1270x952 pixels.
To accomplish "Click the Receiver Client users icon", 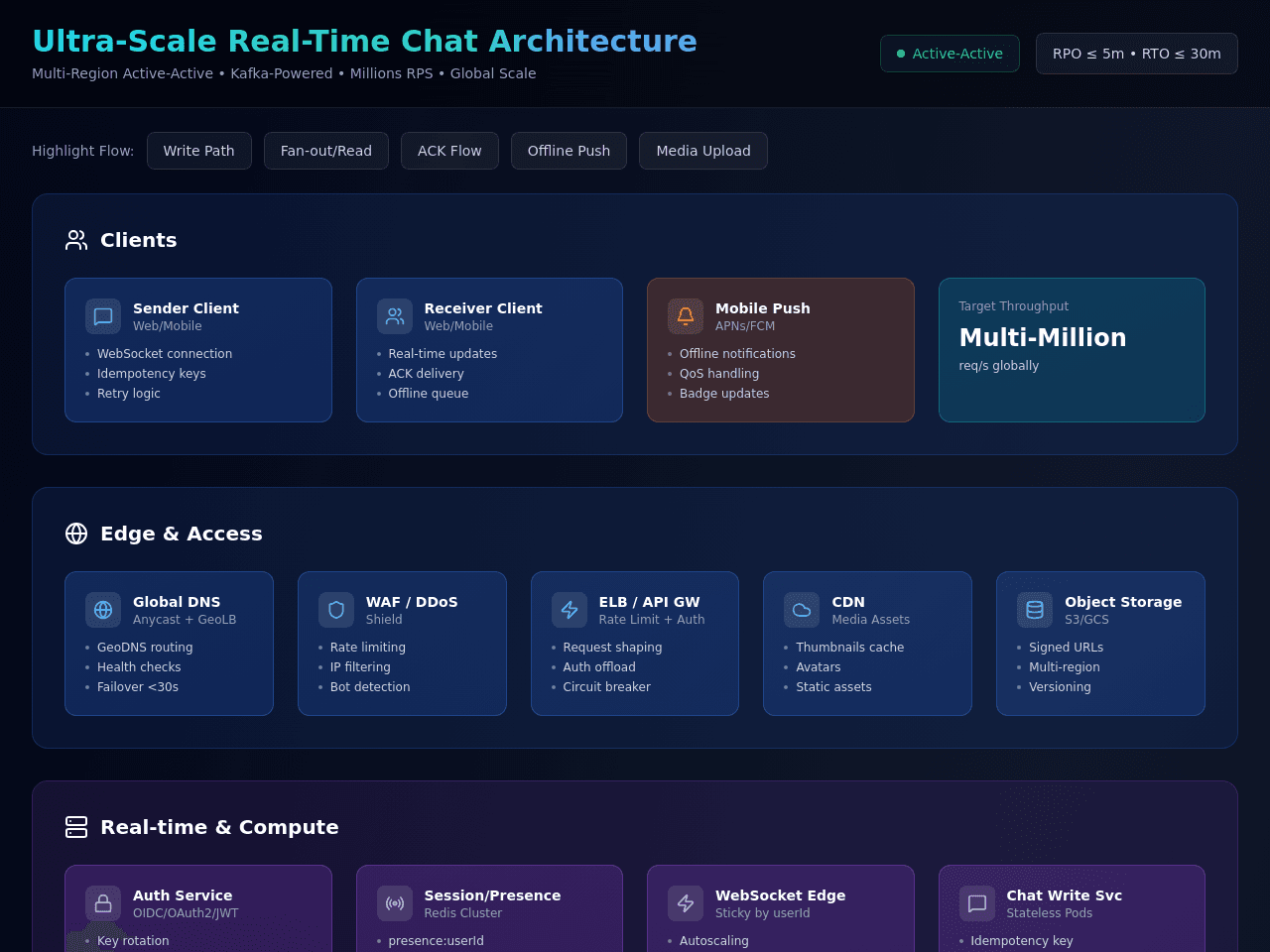I will coord(395,316).
